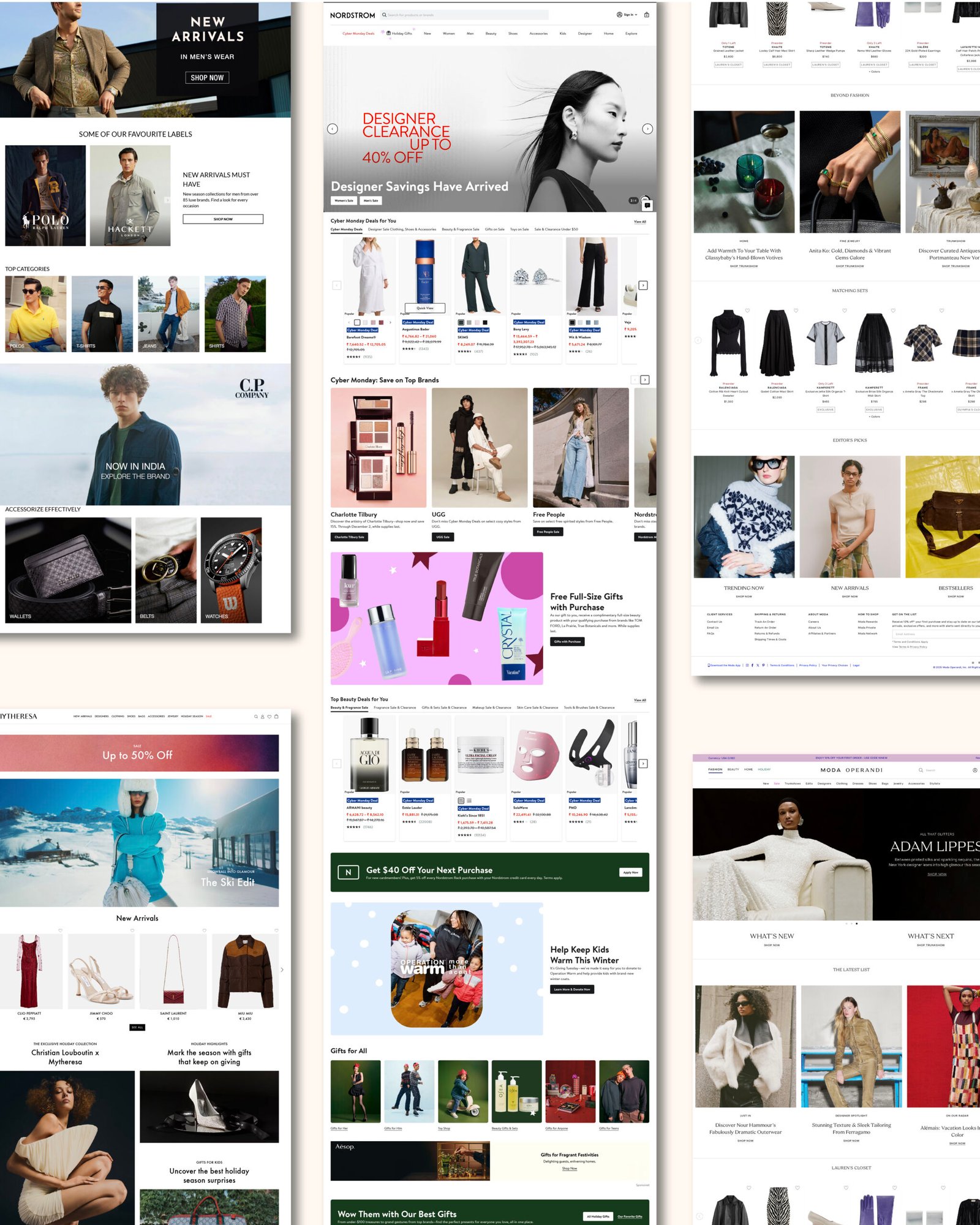Viewport: 980px width, 1225px height.
Task: Click the Mytheresa wishlist heart icon
Action: click(269, 716)
